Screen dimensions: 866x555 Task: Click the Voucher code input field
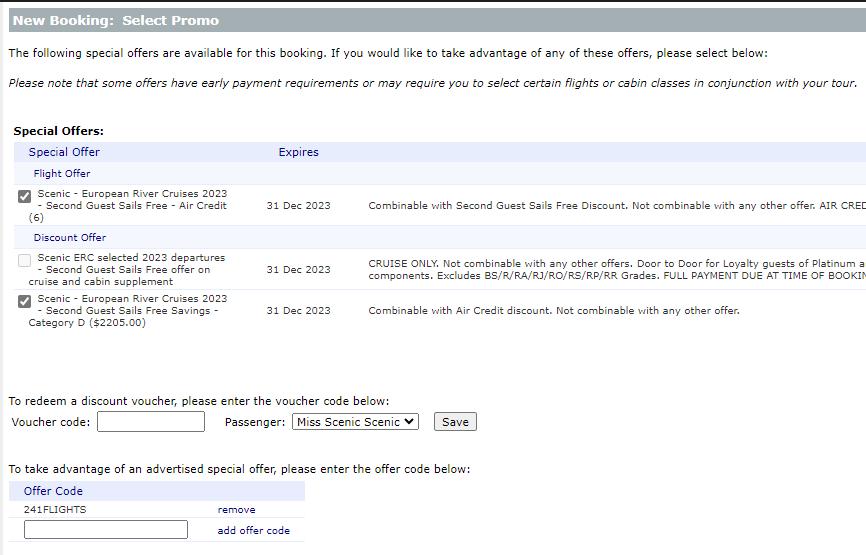(x=151, y=422)
